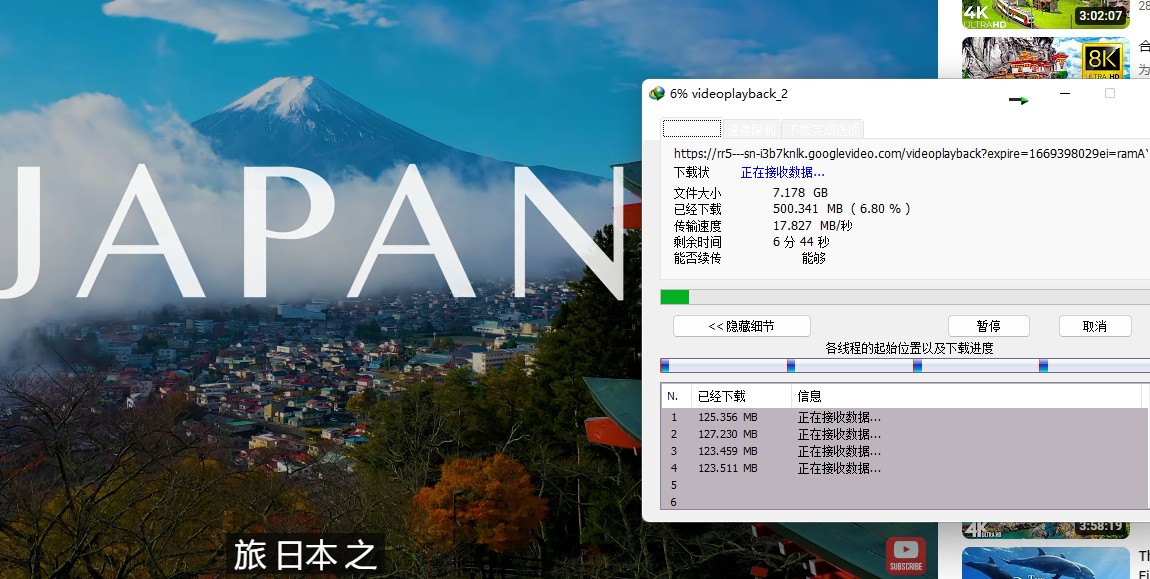Screen dimensions: 1150x579
Task: Switch to the 速度限制 tab
Action: tap(751, 129)
